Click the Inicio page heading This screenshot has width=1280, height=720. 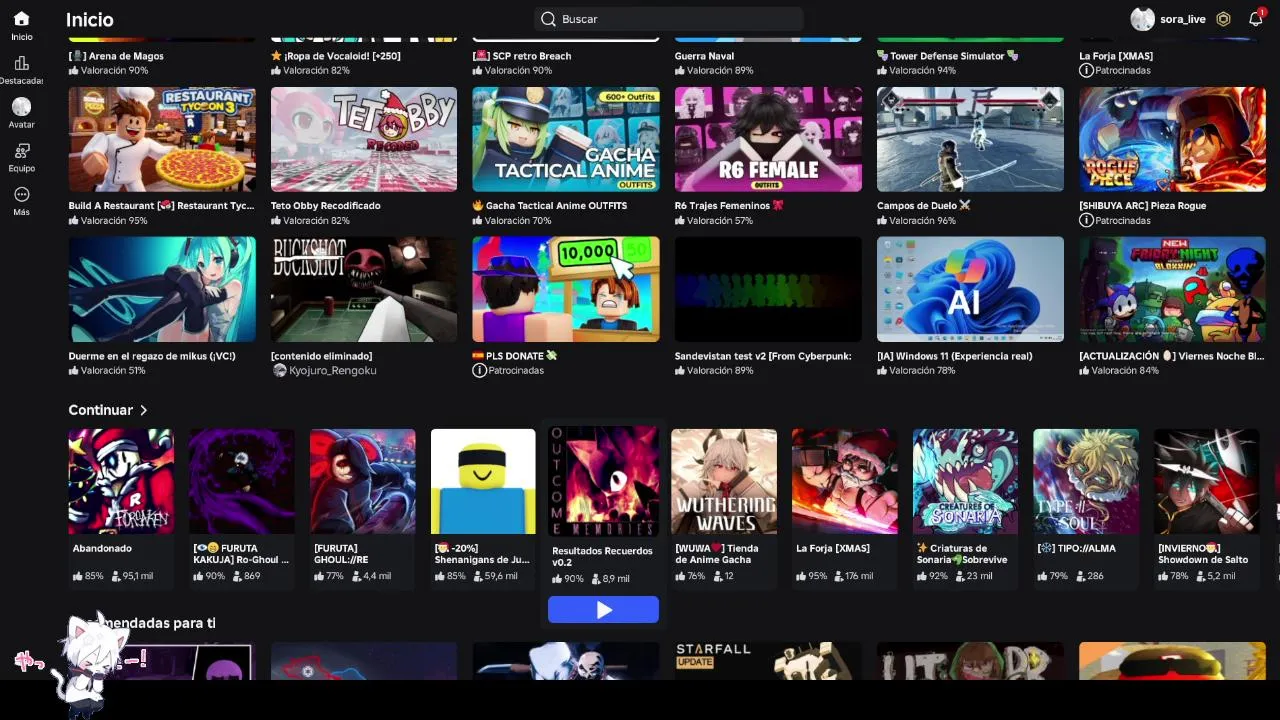(x=90, y=19)
